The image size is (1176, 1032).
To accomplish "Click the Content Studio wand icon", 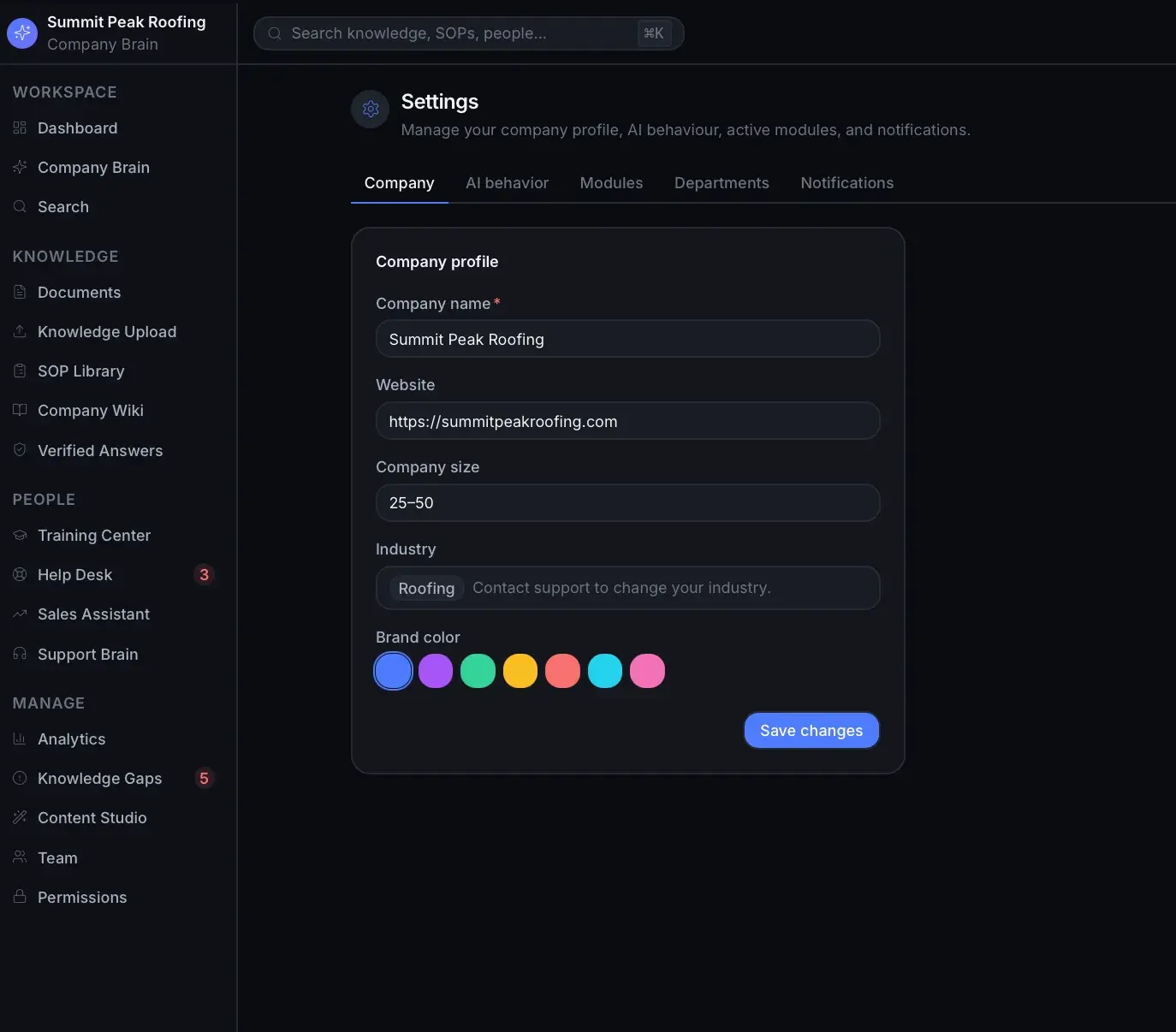I will coord(20,817).
